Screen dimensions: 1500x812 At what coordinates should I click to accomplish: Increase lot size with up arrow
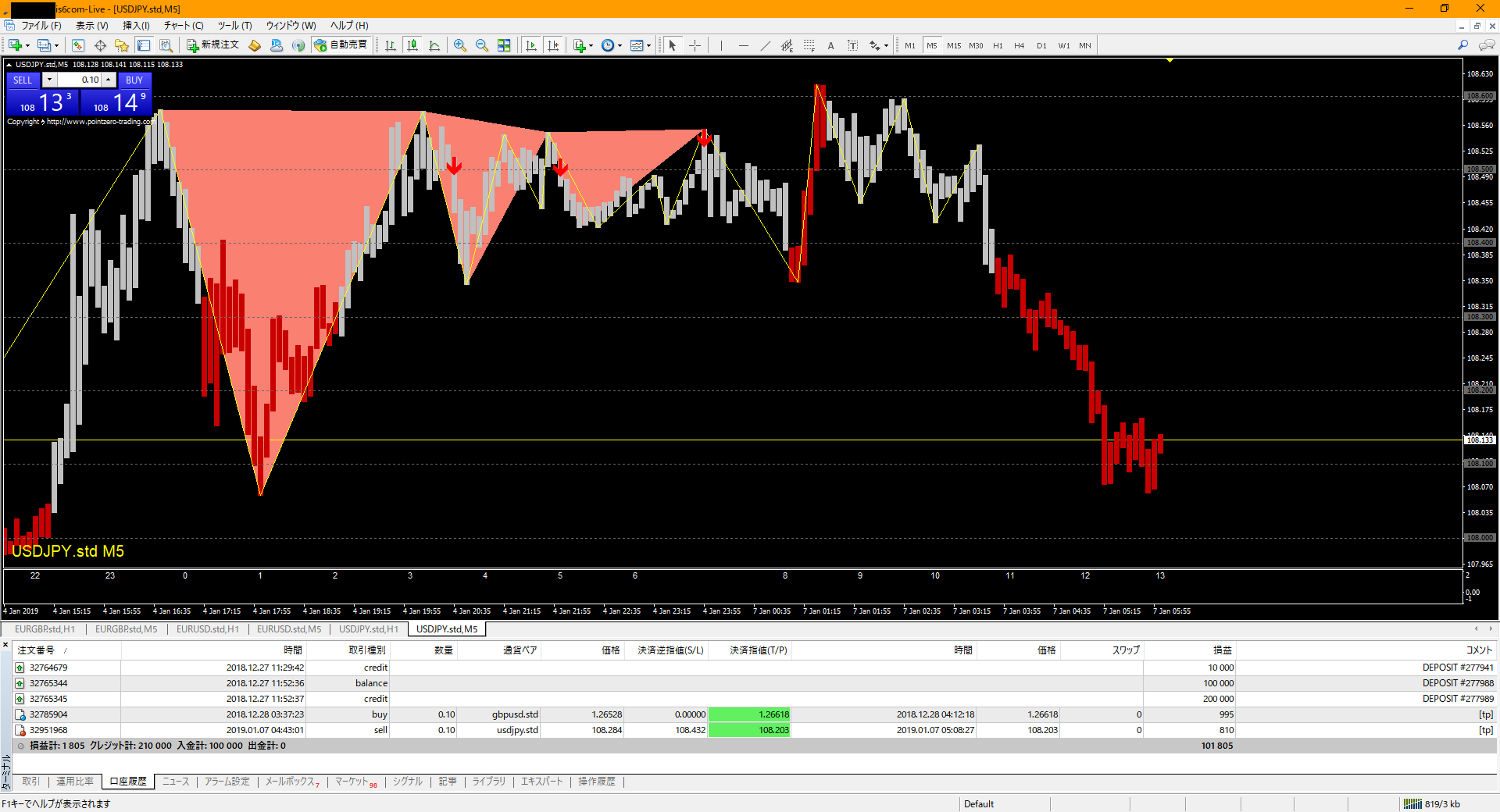[x=109, y=80]
